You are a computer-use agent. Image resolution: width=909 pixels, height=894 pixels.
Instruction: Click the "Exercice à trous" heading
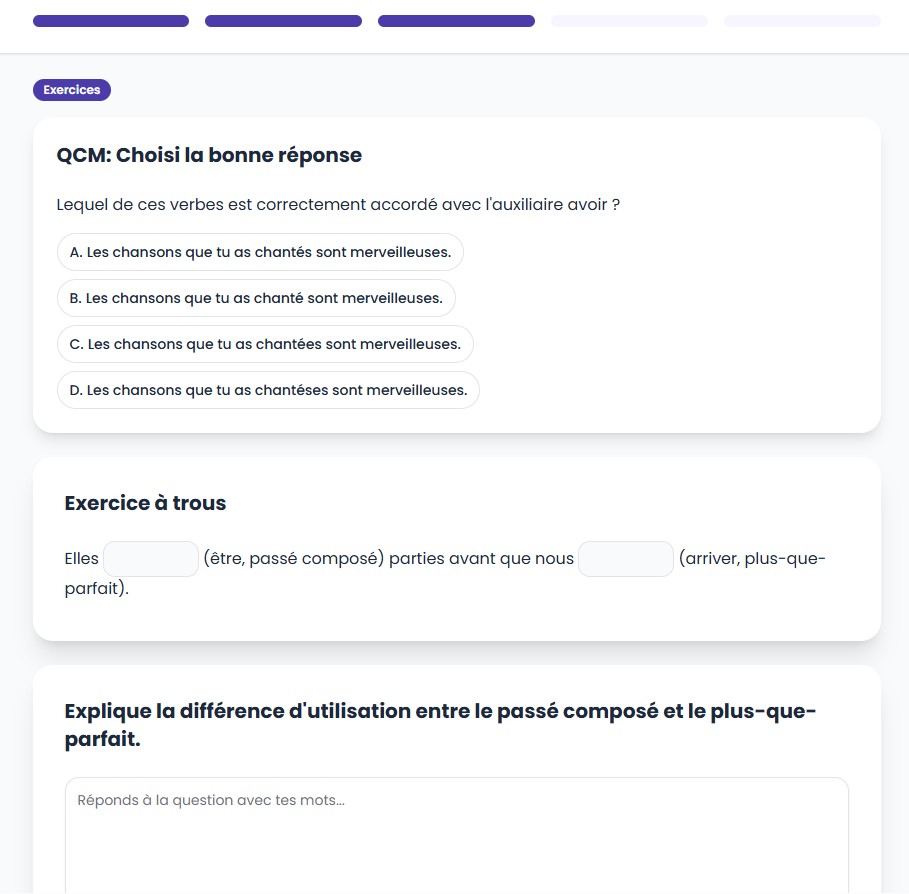(x=145, y=503)
